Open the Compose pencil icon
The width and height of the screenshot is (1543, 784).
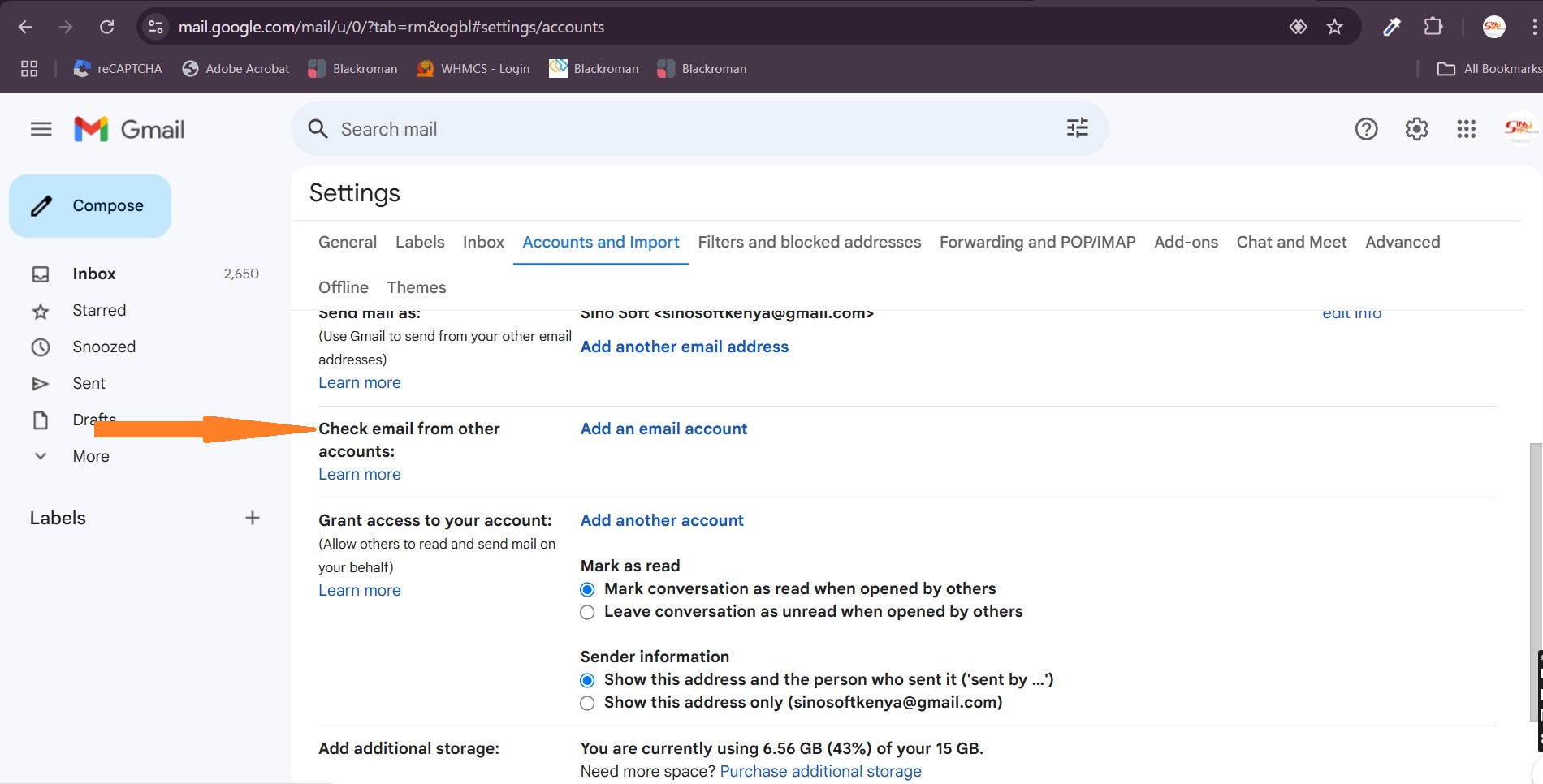point(42,205)
